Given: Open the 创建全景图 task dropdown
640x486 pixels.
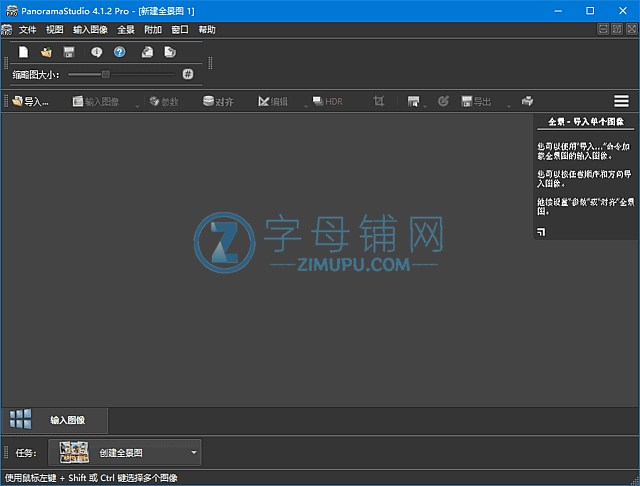Looking at the screenshot, I should point(194,453).
